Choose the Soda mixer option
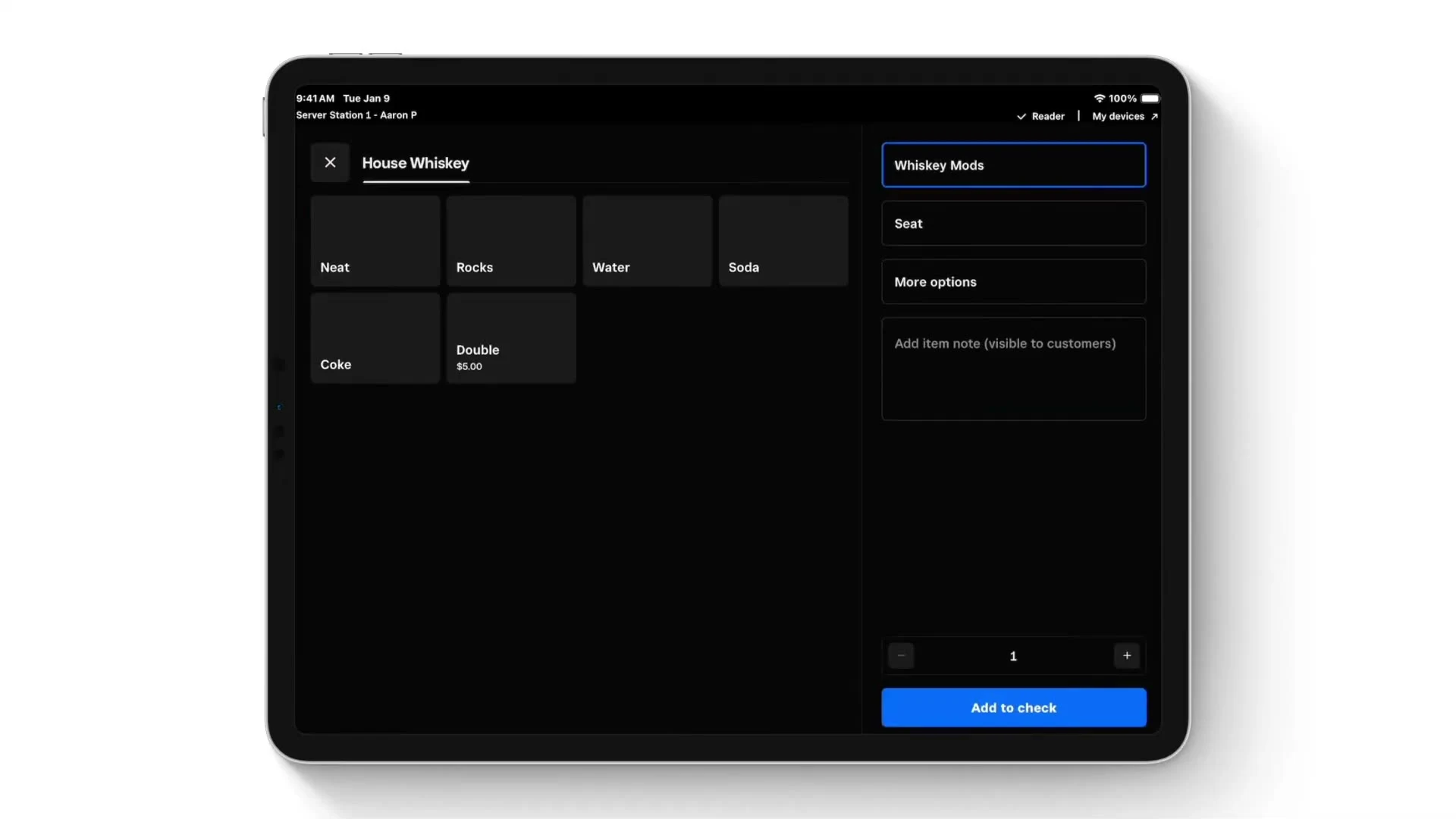The width and height of the screenshot is (1456, 819). (x=783, y=241)
